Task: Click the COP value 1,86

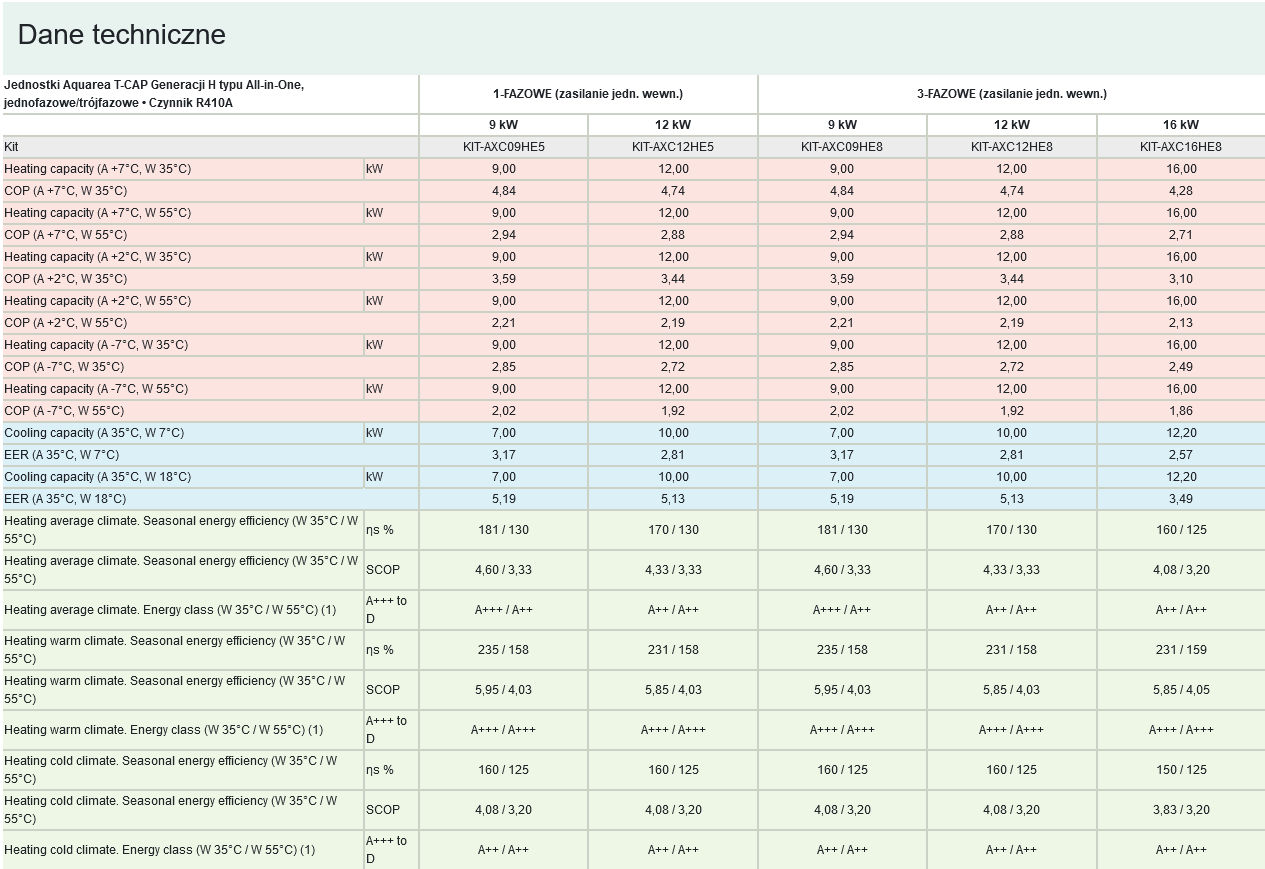Action: (1180, 411)
